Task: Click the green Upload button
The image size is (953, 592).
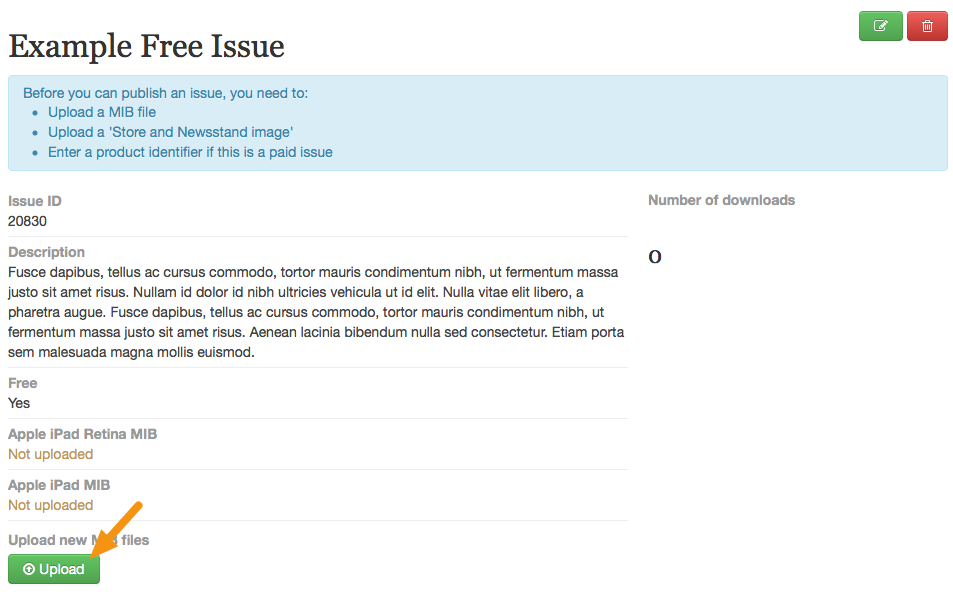Action: point(54,569)
